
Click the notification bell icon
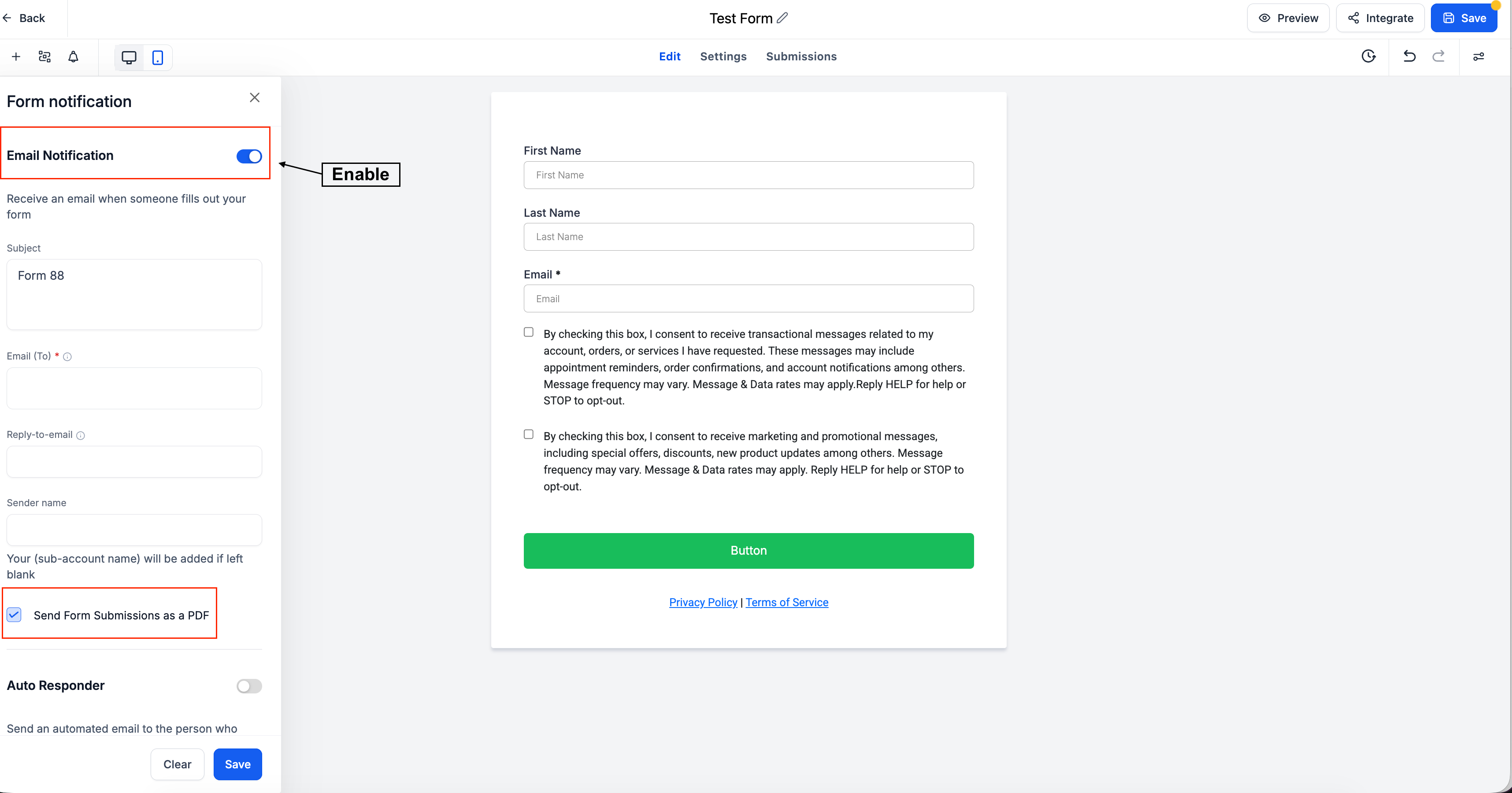click(x=73, y=56)
